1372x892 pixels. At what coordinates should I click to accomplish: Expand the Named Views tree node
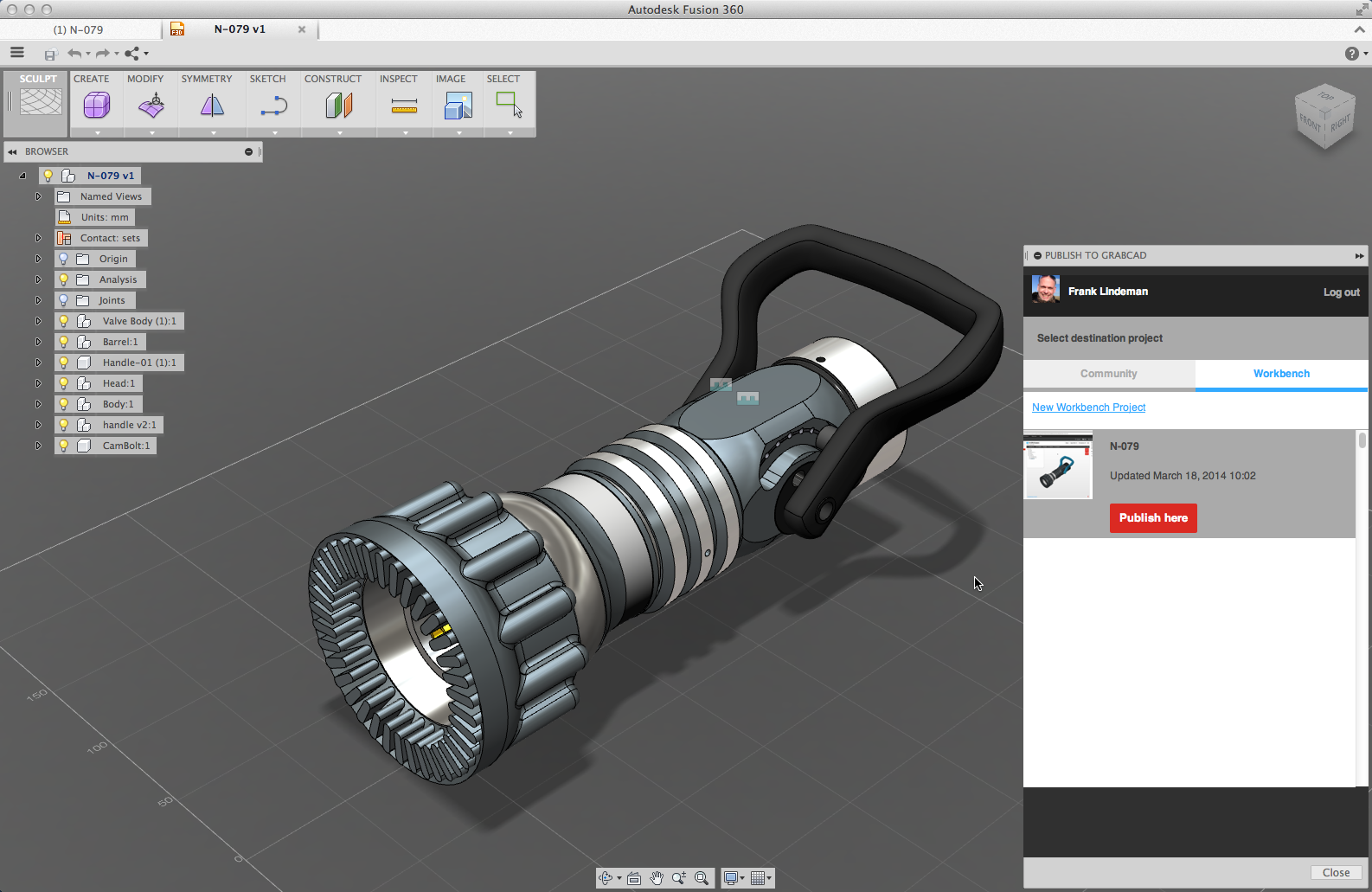point(38,196)
